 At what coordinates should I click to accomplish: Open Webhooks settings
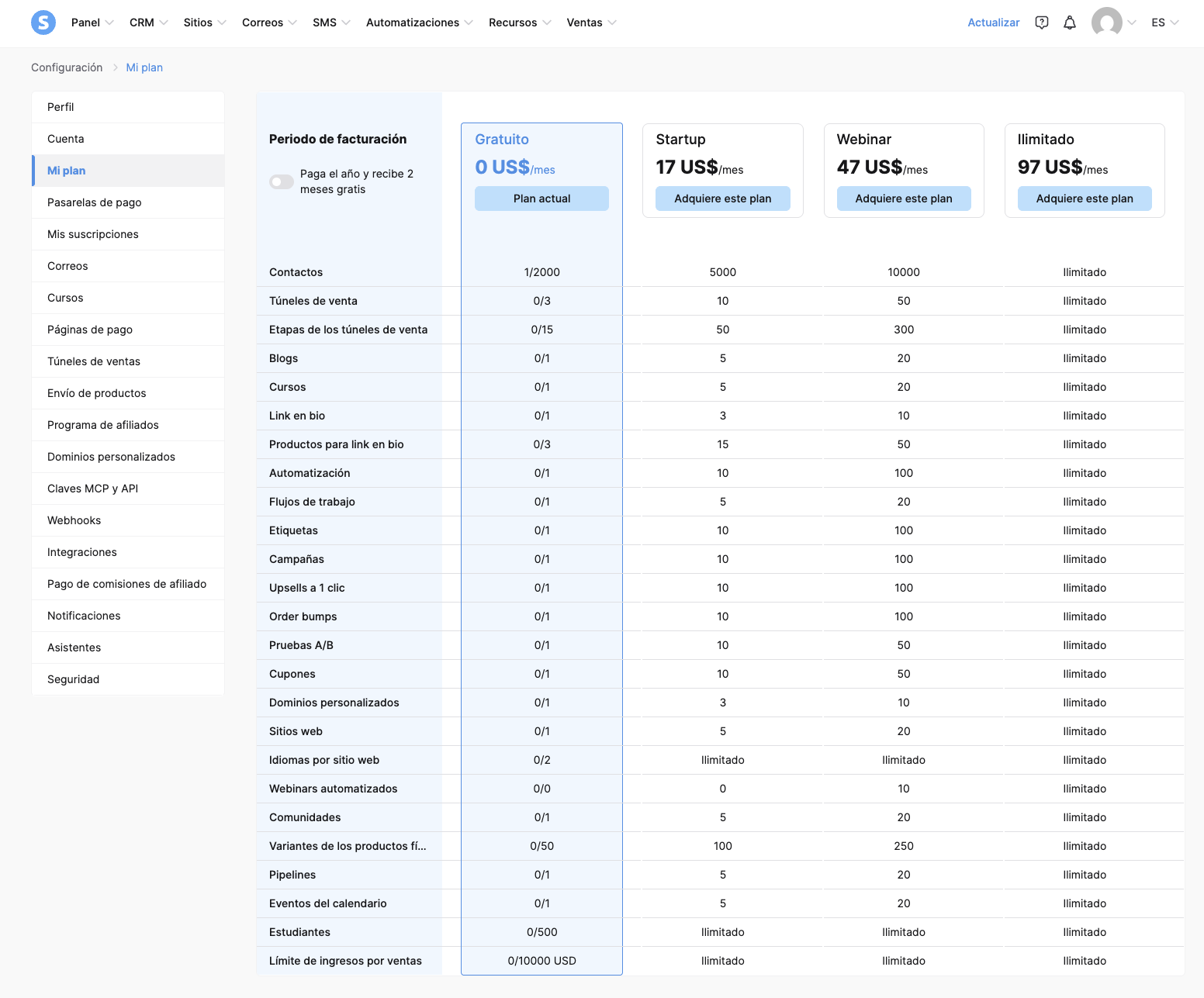tap(128, 520)
